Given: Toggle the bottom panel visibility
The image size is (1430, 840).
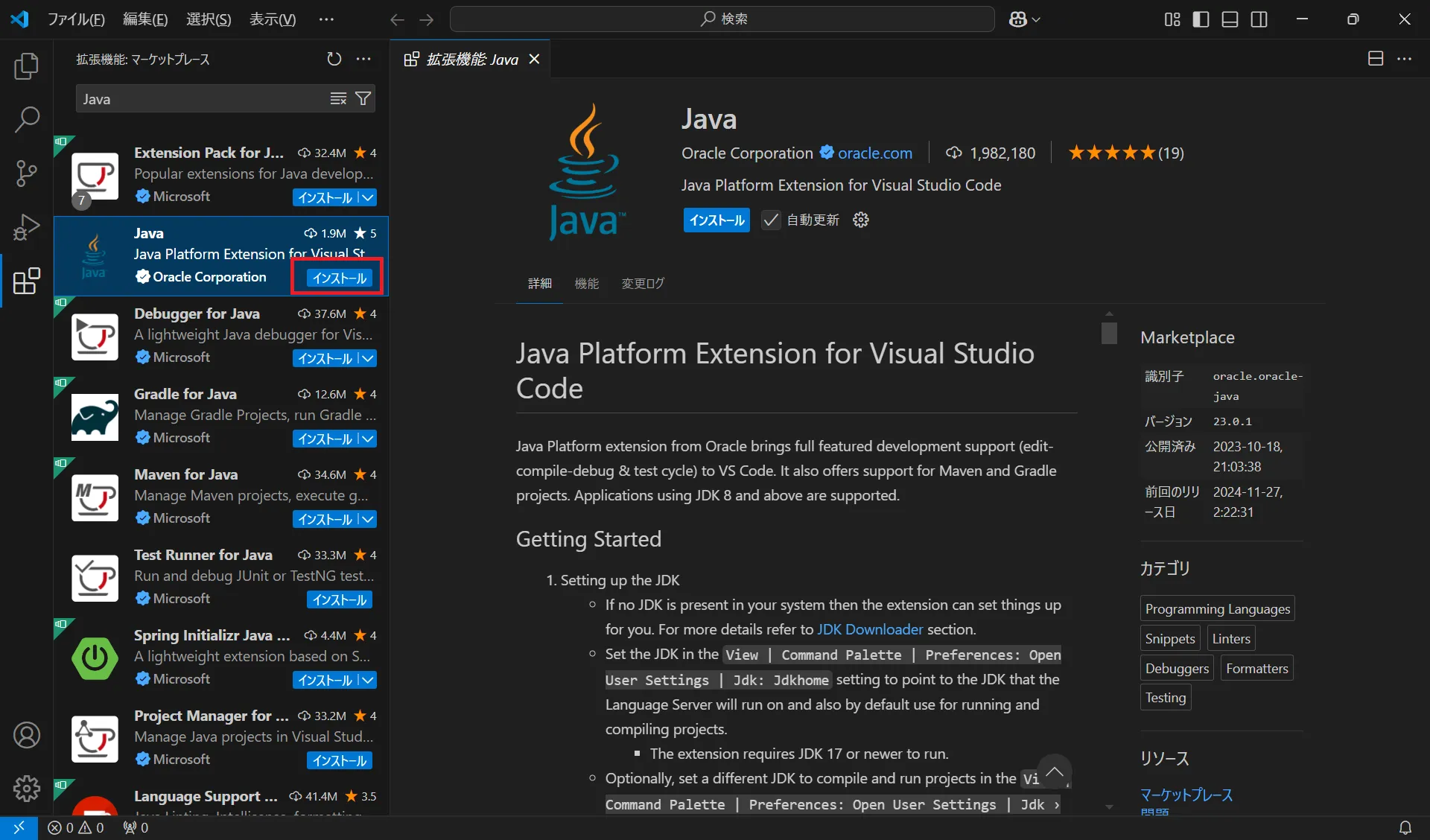Looking at the screenshot, I should click(1230, 19).
